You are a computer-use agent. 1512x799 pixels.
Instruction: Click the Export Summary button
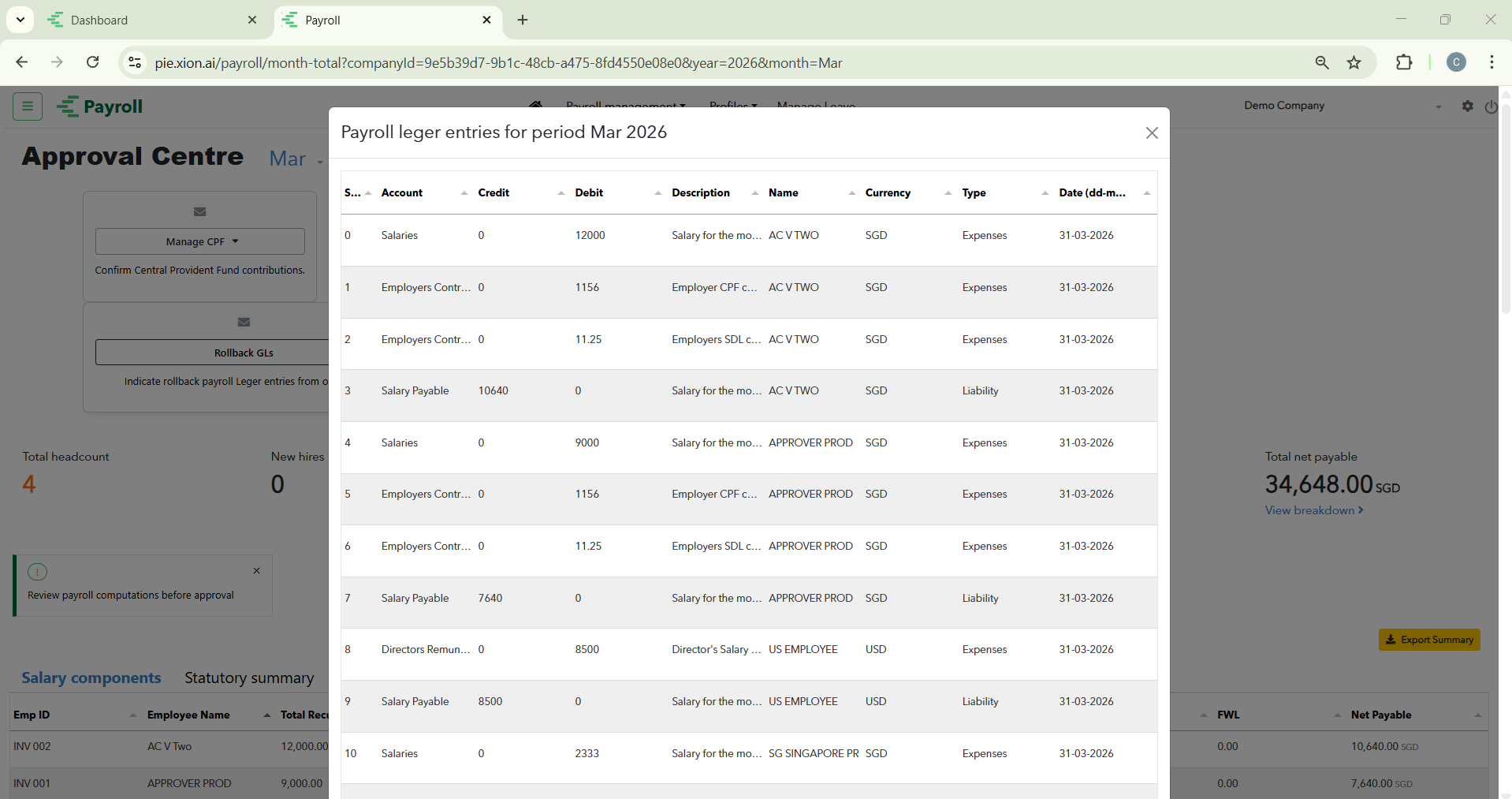(x=1429, y=640)
